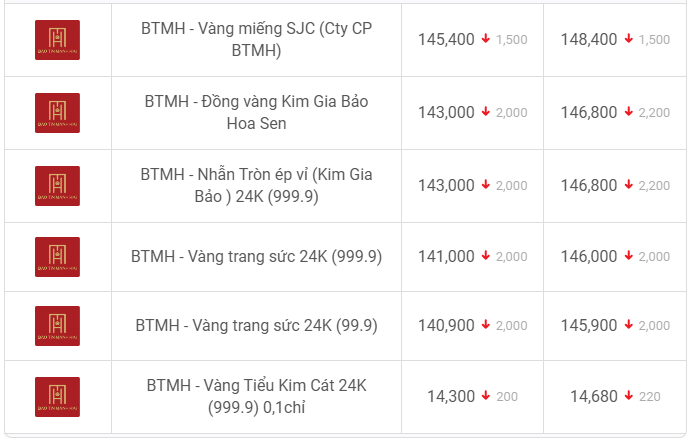Open BTMH - Vàng miếng SJC (Cty CP BTMH)
This screenshot has height=441, width=699.
[x=256, y=39]
